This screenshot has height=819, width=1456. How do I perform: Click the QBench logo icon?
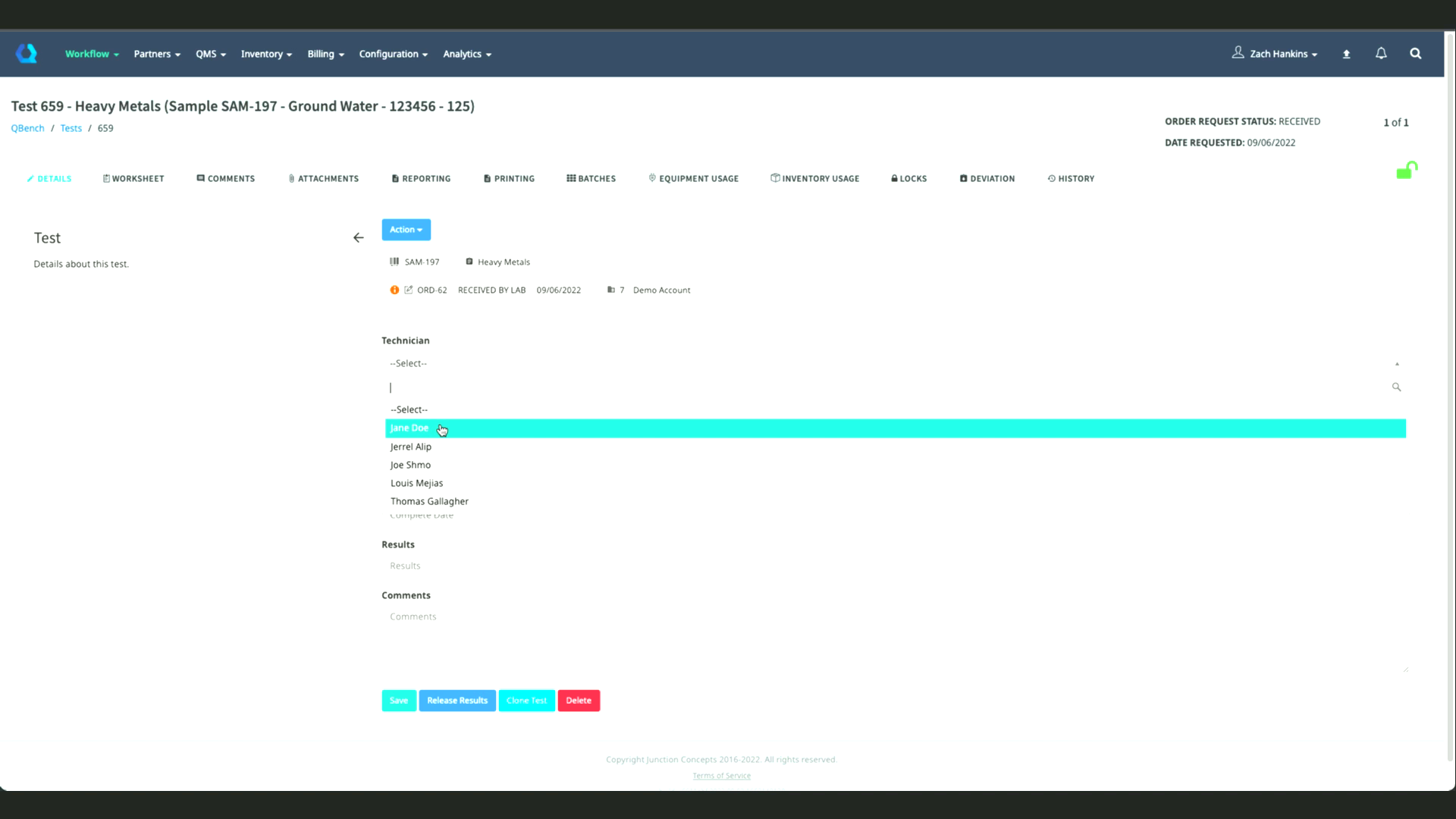pyautogui.click(x=27, y=53)
